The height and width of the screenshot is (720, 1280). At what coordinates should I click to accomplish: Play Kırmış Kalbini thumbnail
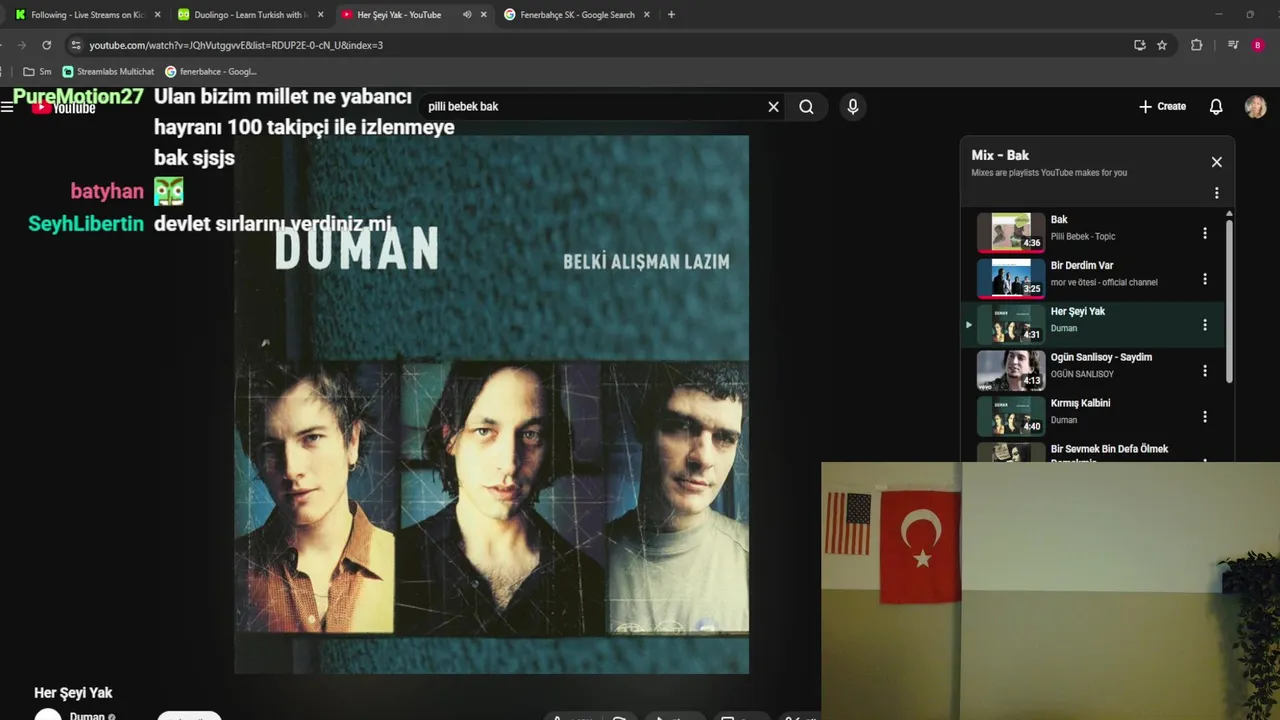tap(1011, 417)
